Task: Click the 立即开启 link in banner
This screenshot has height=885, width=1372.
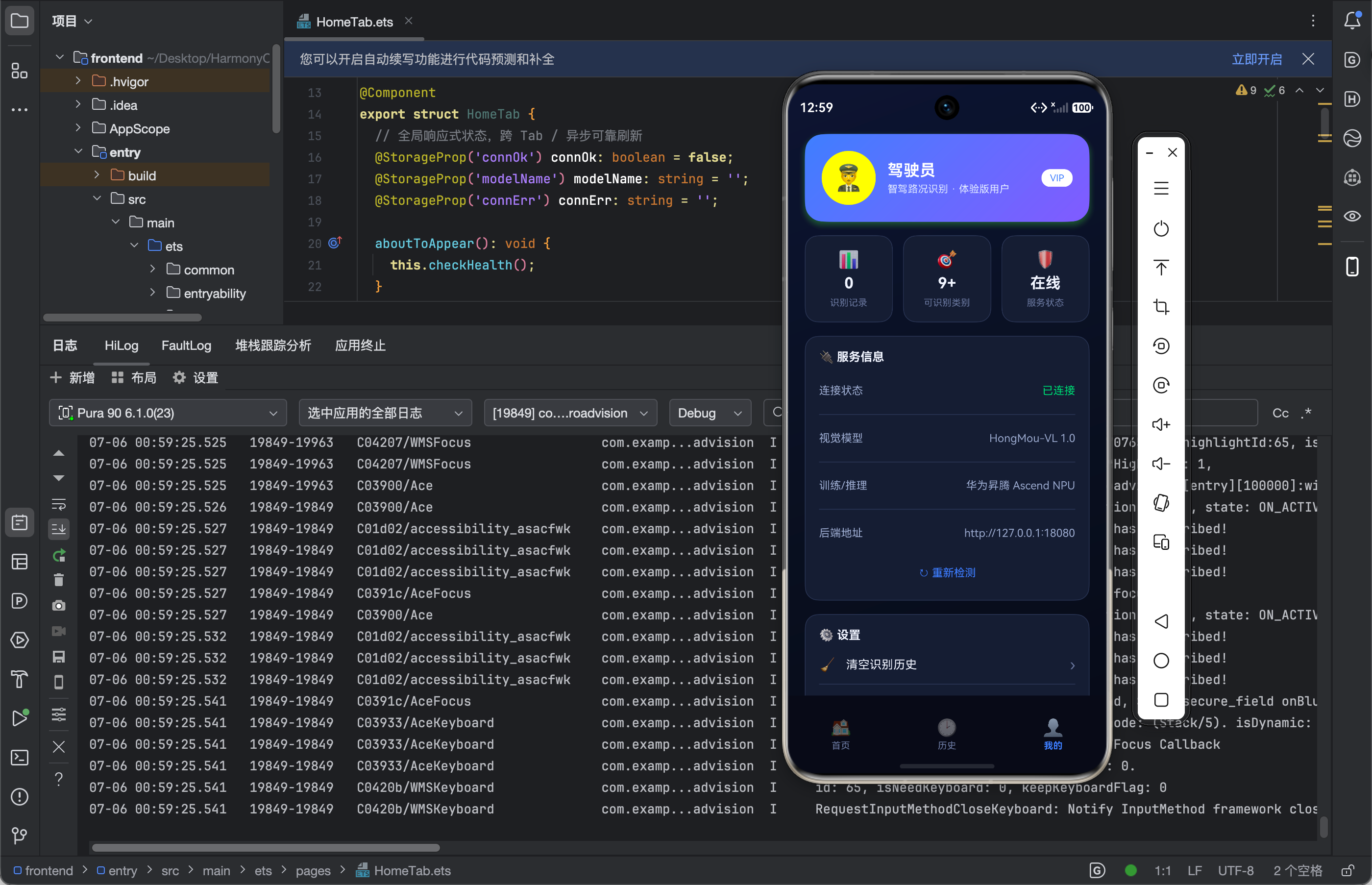Action: 1256,59
